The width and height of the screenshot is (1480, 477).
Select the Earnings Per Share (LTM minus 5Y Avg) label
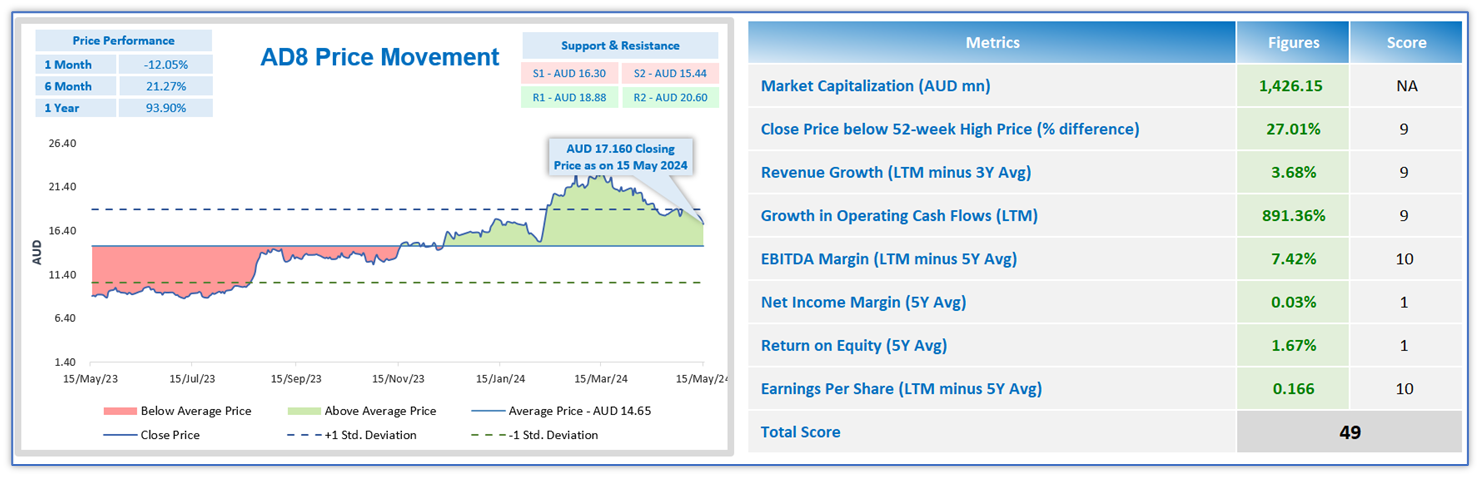(x=902, y=388)
